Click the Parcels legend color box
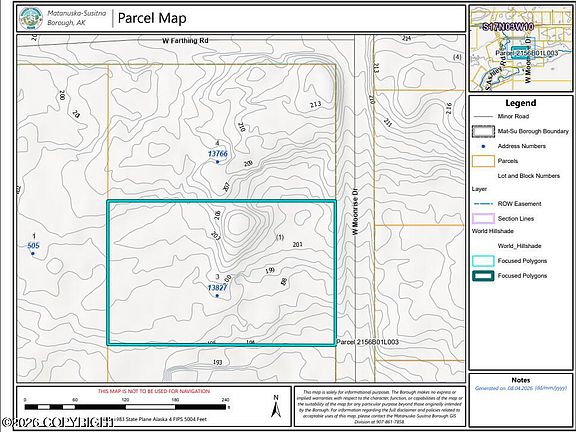 click(x=483, y=161)
